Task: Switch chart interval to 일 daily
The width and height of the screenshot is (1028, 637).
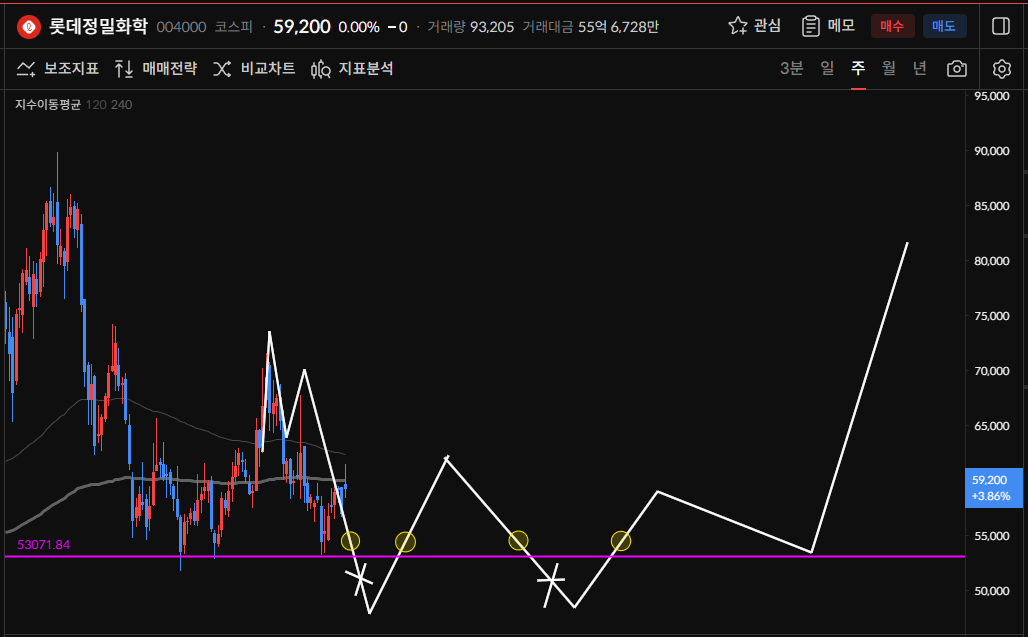Action: (827, 68)
